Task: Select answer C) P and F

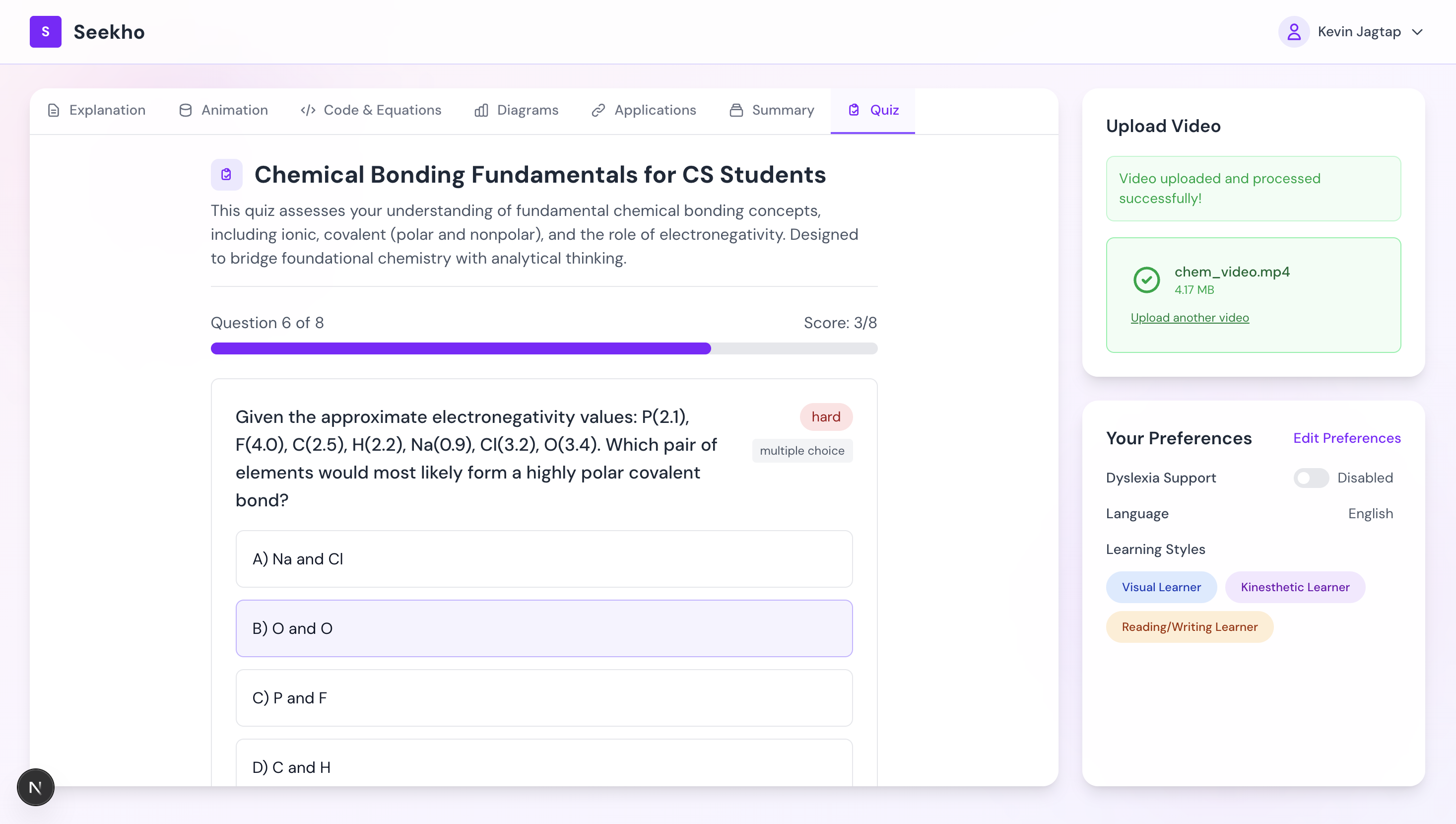Action: [543, 698]
